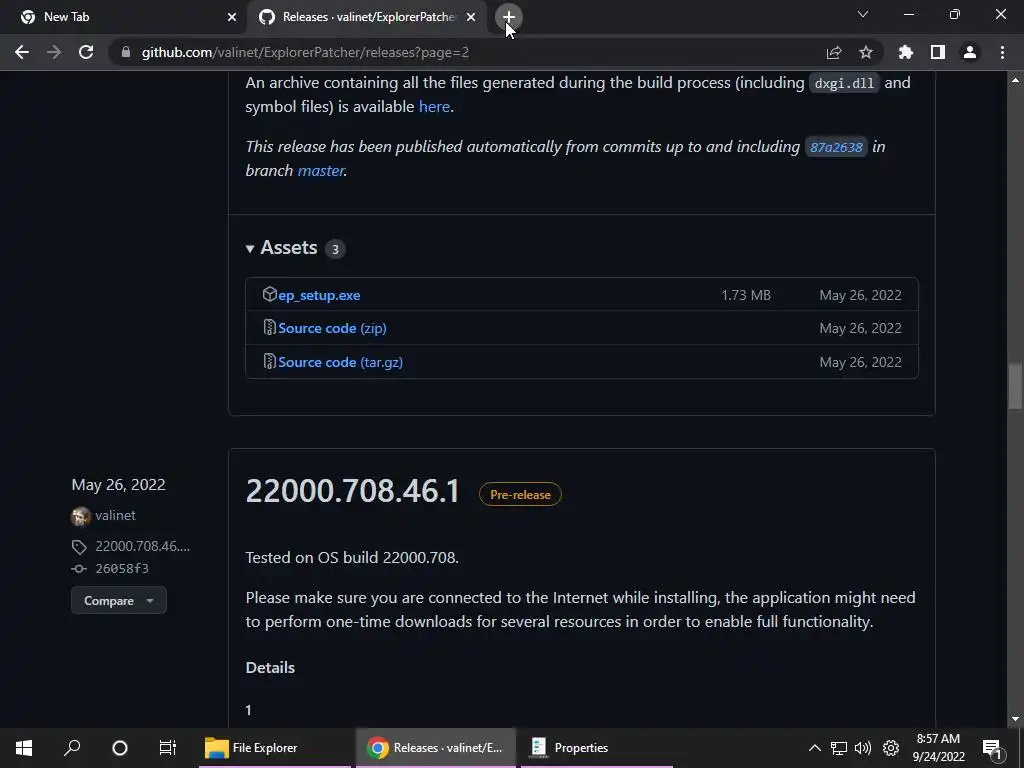1024x768 pixels.
Task: Open the clock showing 8:57 AM
Action: [x=938, y=748]
